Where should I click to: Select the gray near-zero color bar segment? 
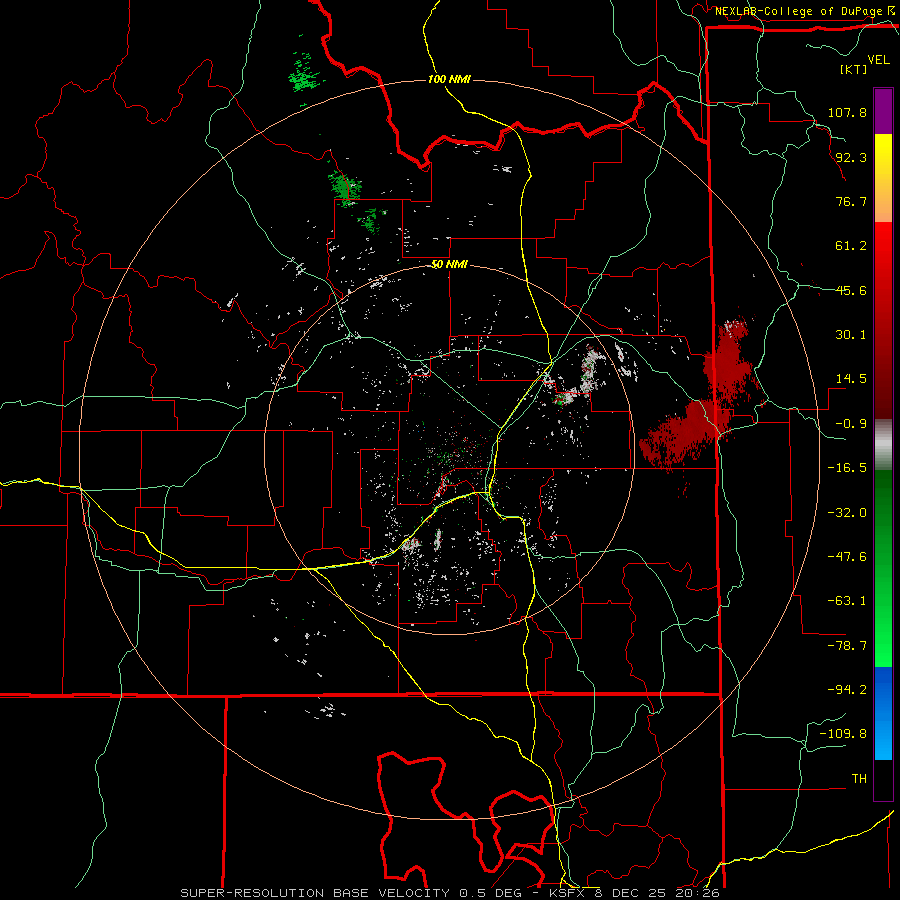[x=883, y=445]
